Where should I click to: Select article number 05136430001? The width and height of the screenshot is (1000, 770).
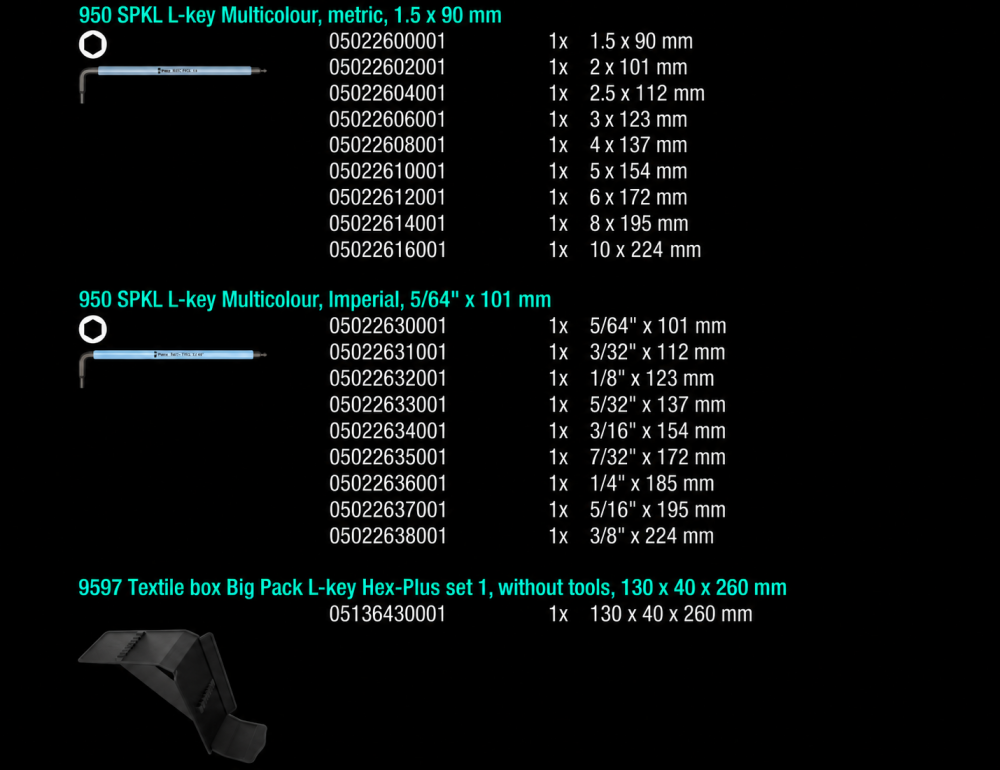click(x=387, y=614)
